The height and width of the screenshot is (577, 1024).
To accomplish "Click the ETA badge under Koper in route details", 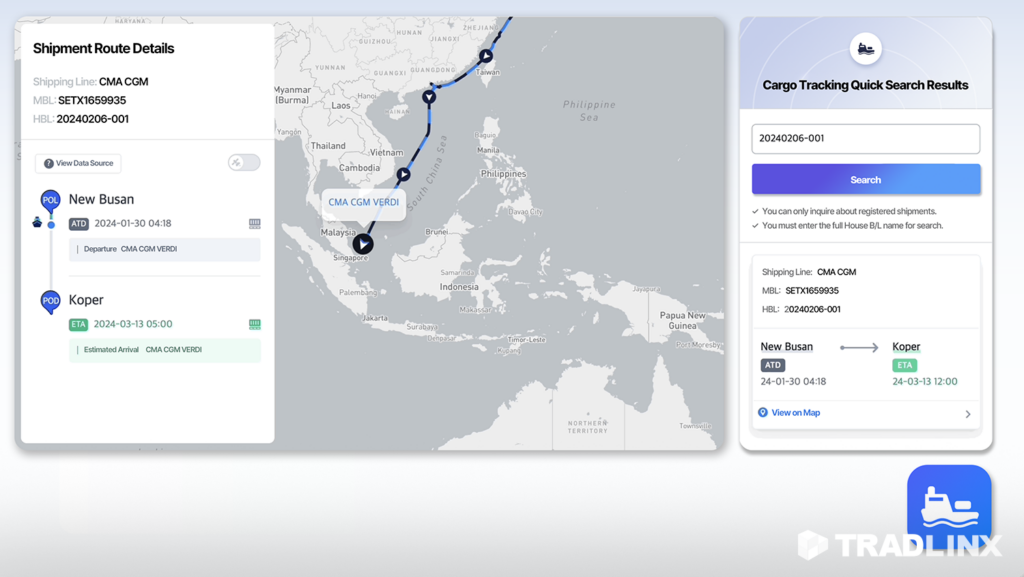I will click(78, 324).
